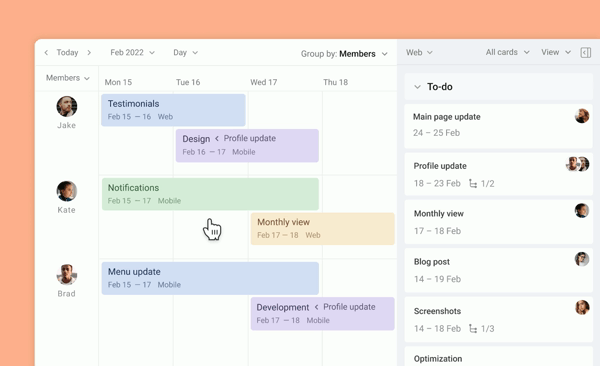The image size is (600, 366).
Task: Open the Development Profile update card
Action: pos(323,314)
